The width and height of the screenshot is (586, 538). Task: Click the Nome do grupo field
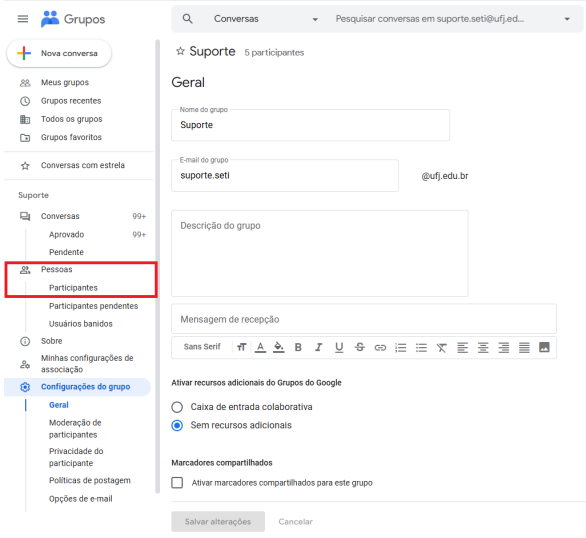point(310,125)
